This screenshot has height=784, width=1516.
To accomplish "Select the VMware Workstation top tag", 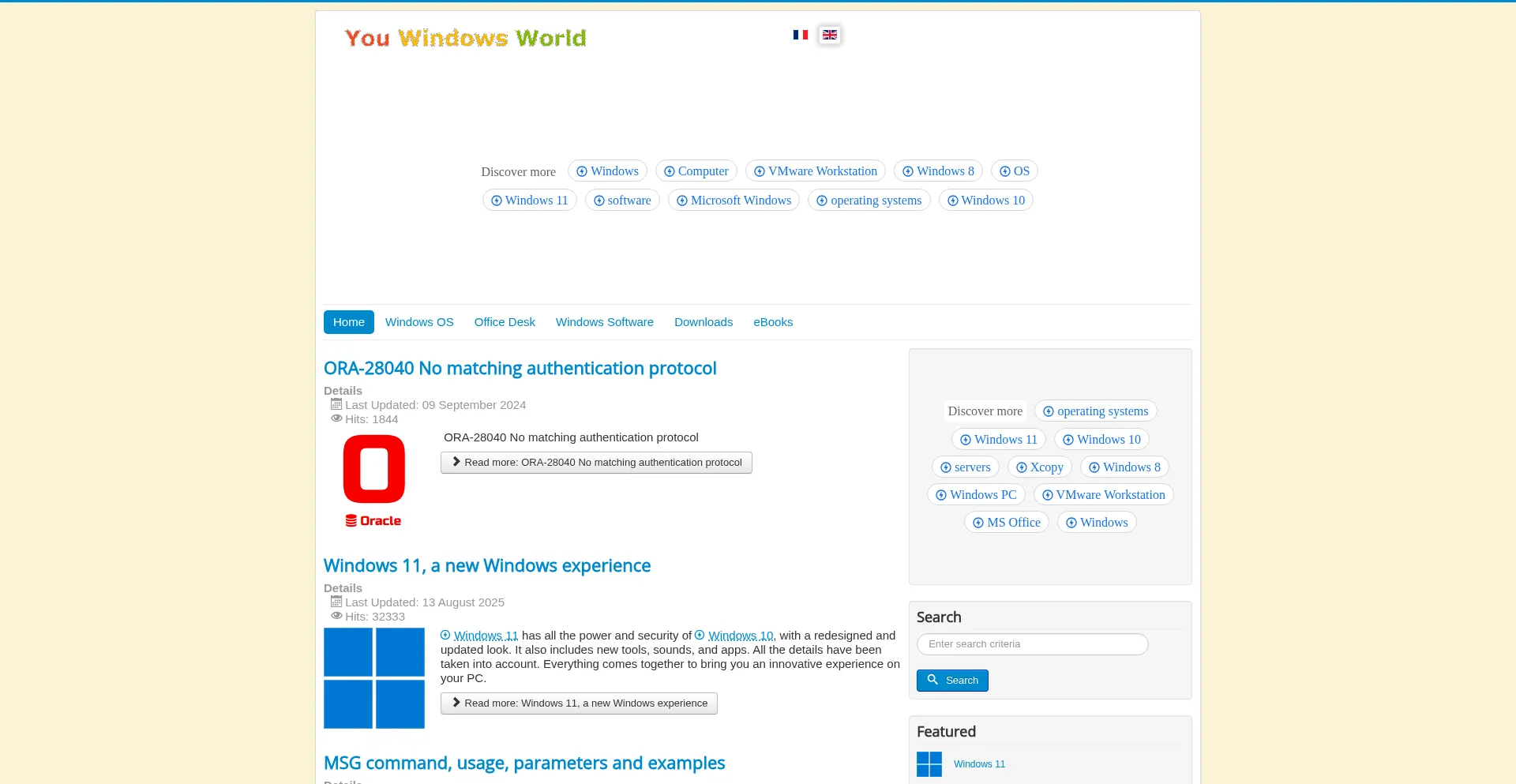I will coord(815,171).
